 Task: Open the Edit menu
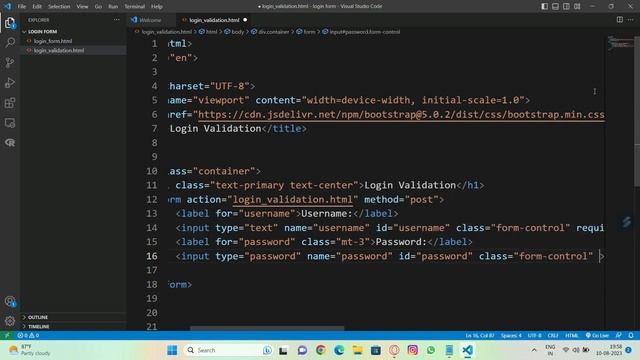pyautogui.click(x=37, y=7)
